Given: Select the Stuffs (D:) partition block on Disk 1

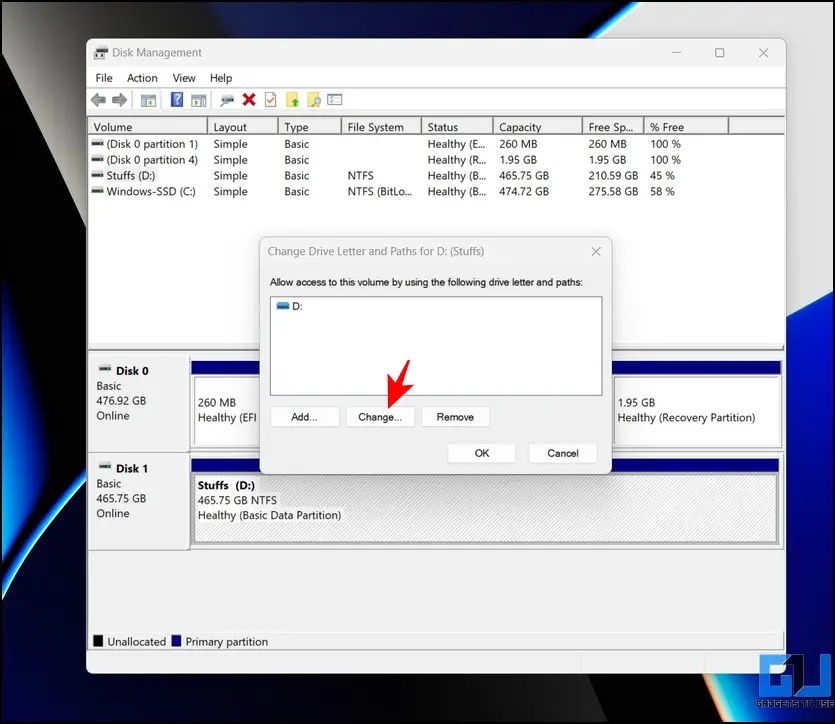Looking at the screenshot, I should pos(485,508).
